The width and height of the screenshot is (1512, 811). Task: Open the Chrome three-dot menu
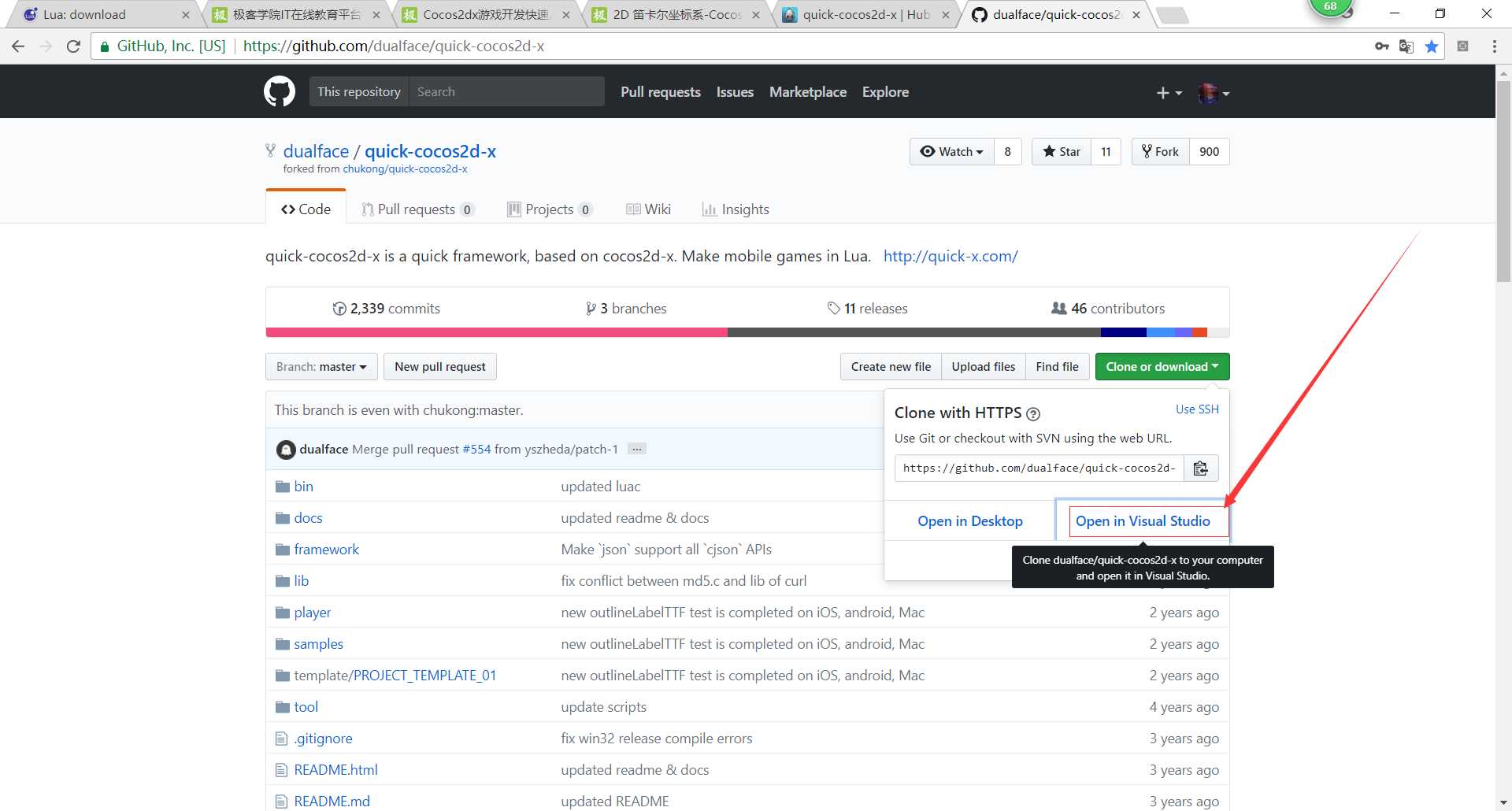tap(1494, 46)
